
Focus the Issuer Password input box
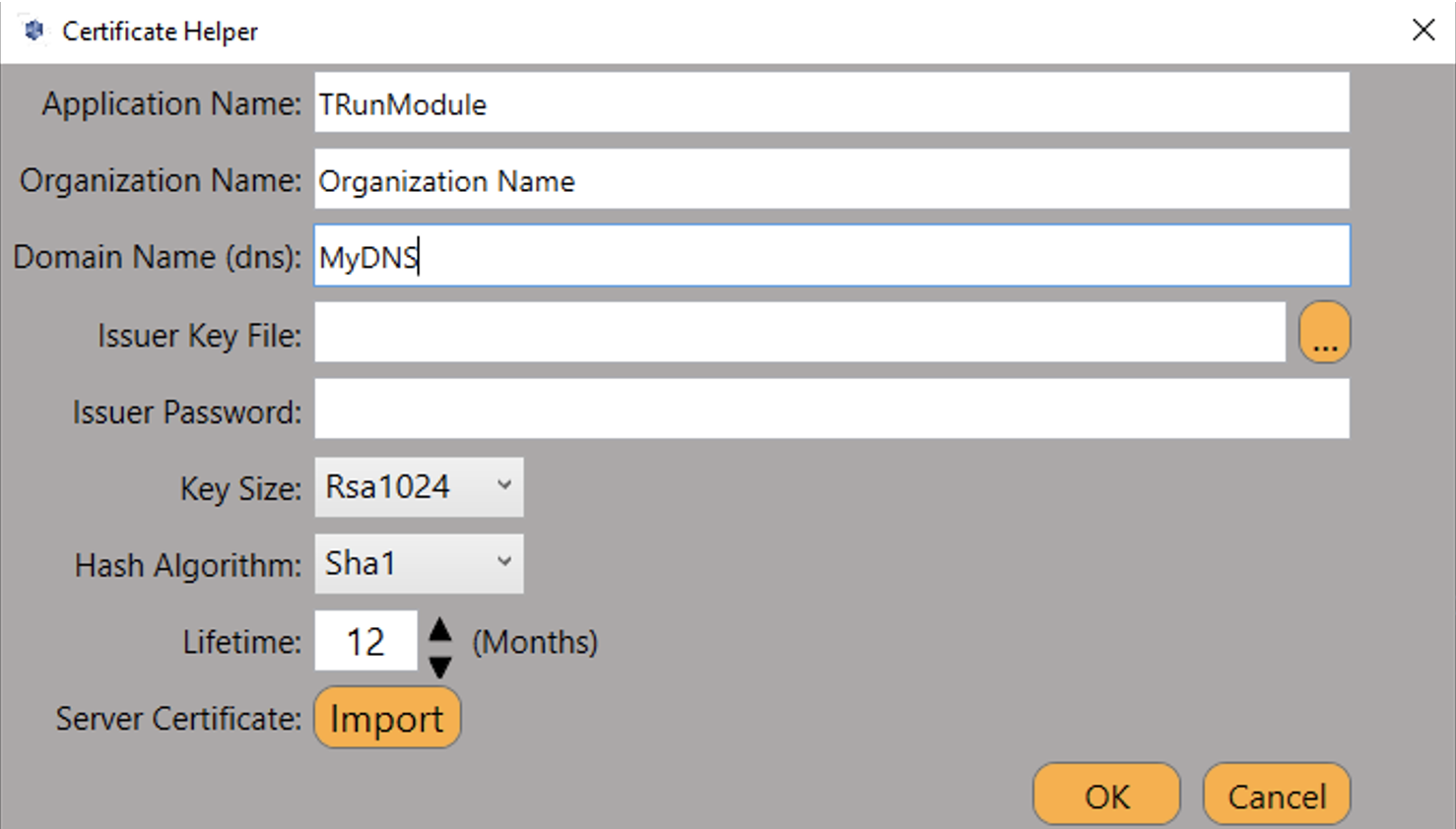click(831, 411)
